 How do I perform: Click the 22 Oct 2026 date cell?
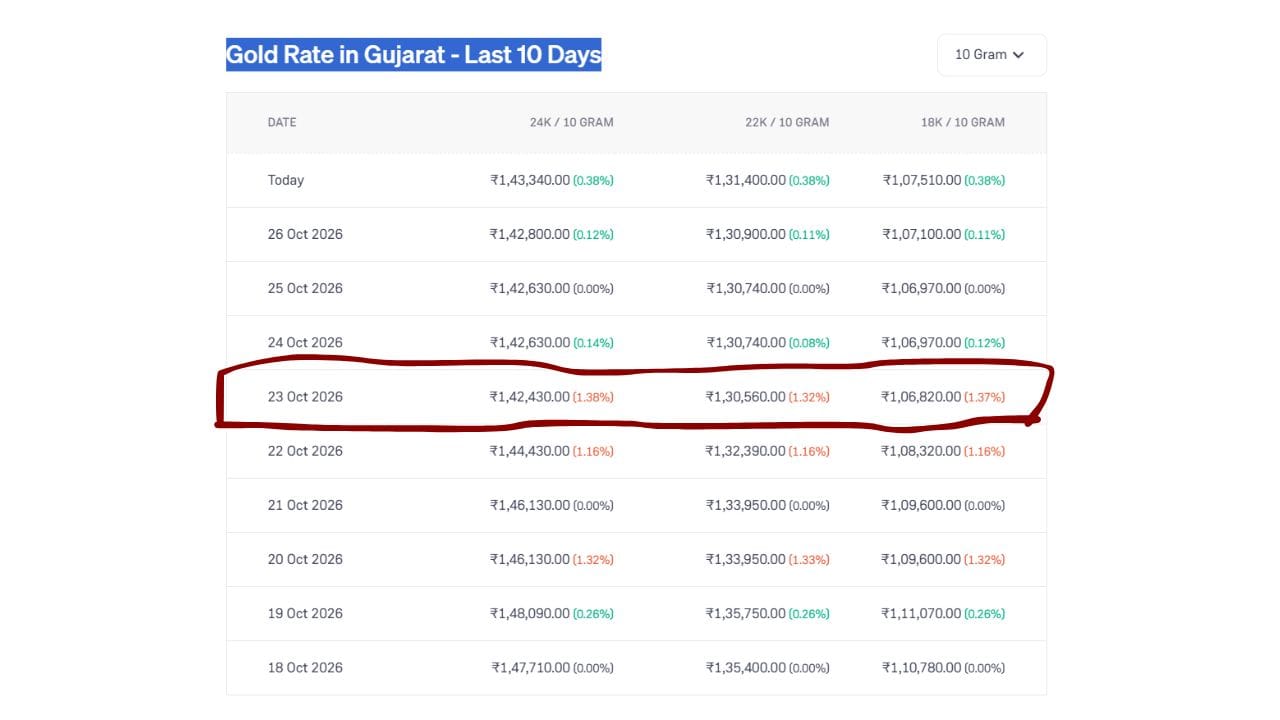point(305,450)
